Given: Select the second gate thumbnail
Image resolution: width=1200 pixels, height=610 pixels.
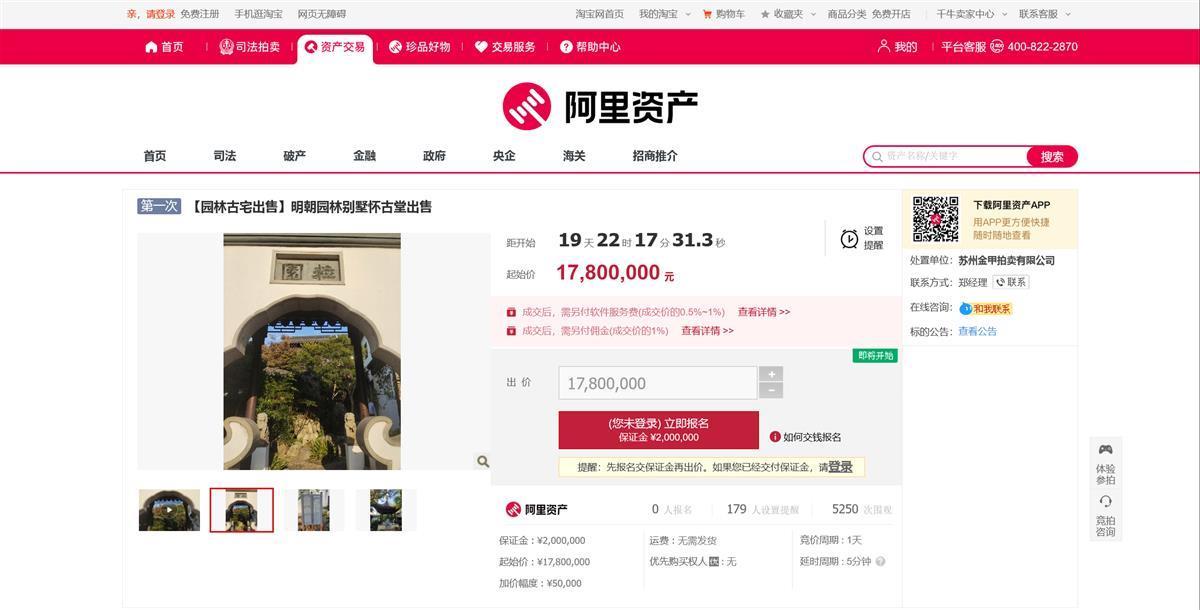Looking at the screenshot, I should (241, 510).
